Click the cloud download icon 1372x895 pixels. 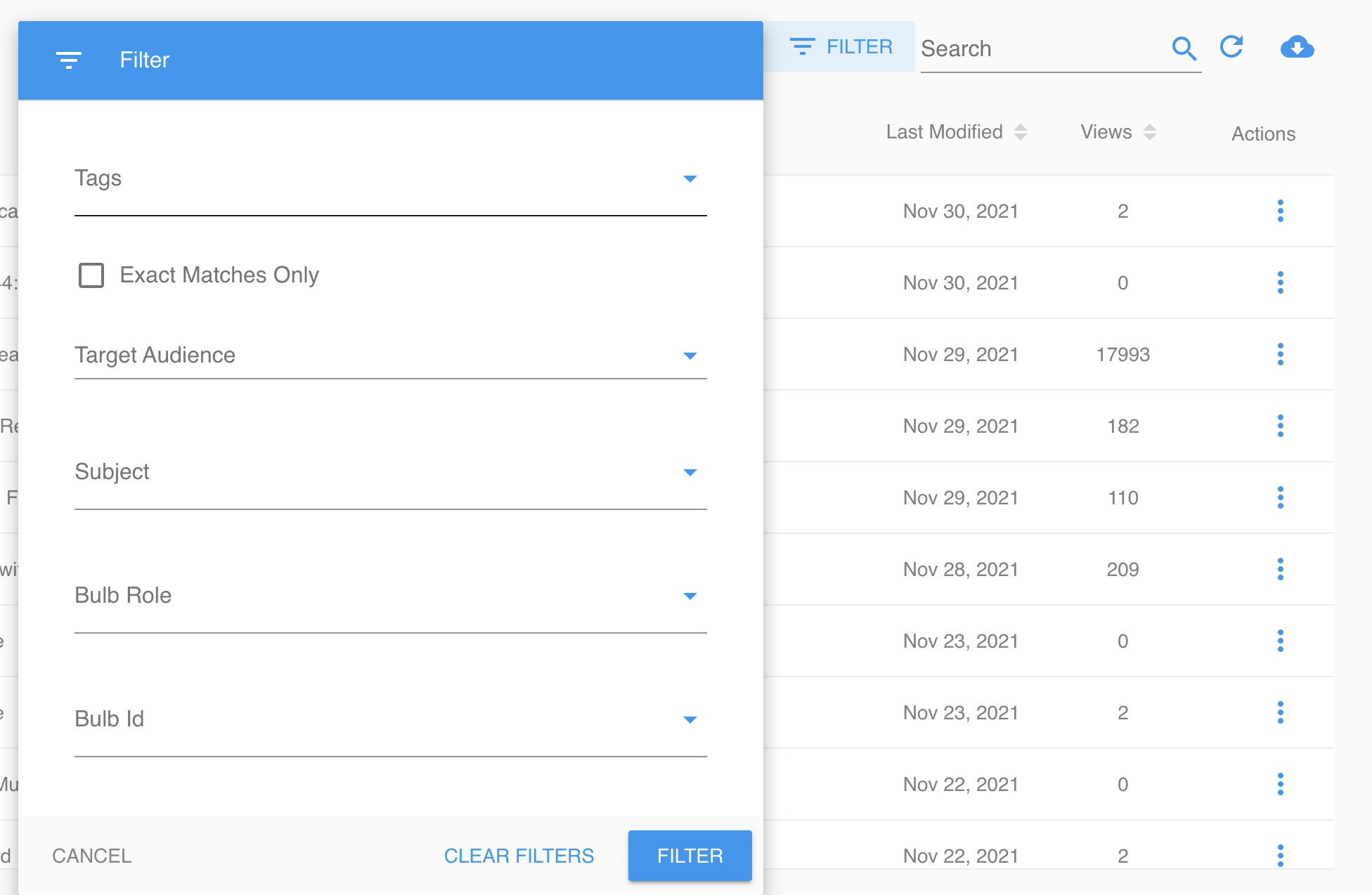[x=1297, y=47]
